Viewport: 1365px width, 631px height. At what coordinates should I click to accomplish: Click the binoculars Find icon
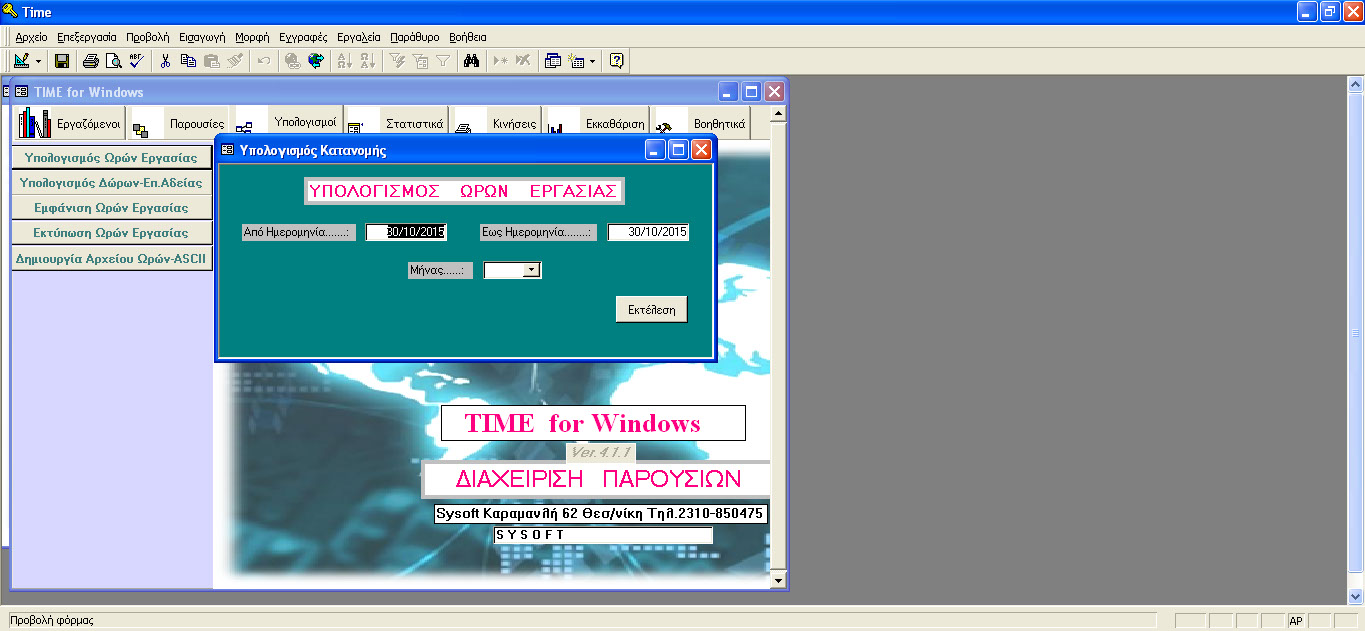[x=471, y=61]
